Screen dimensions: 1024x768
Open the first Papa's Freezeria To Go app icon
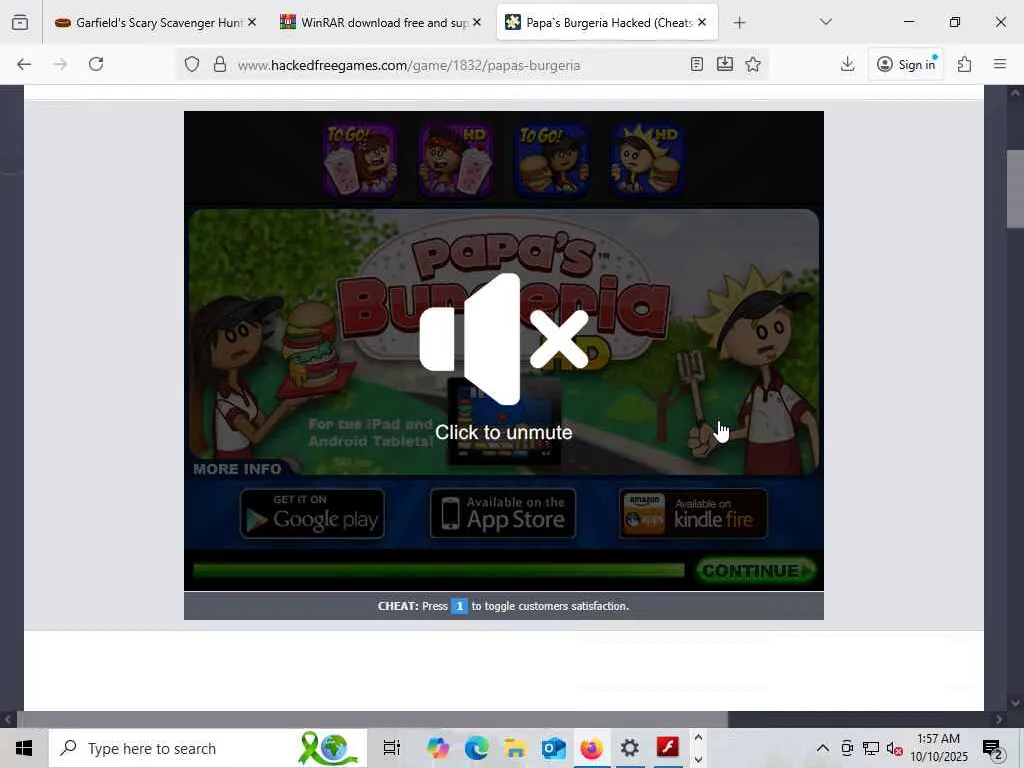pos(361,160)
